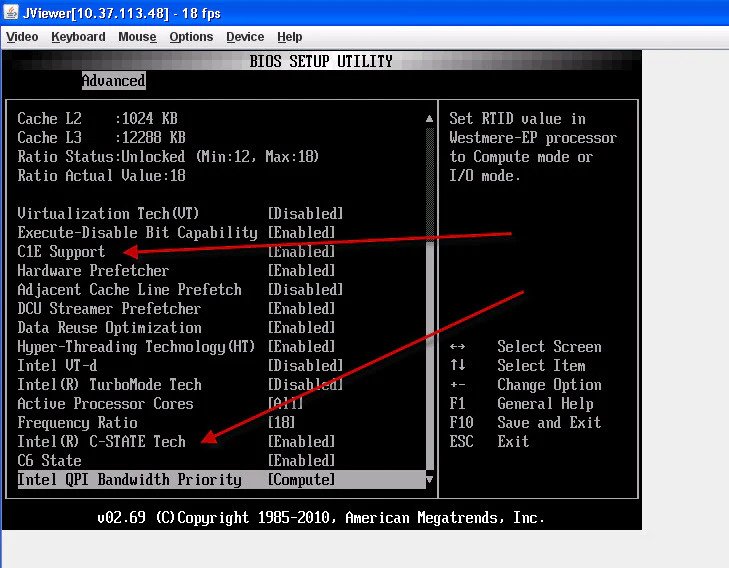Toggle Intel VT-d Disabled value
Screen dimensions: 729x568
coord(305,366)
